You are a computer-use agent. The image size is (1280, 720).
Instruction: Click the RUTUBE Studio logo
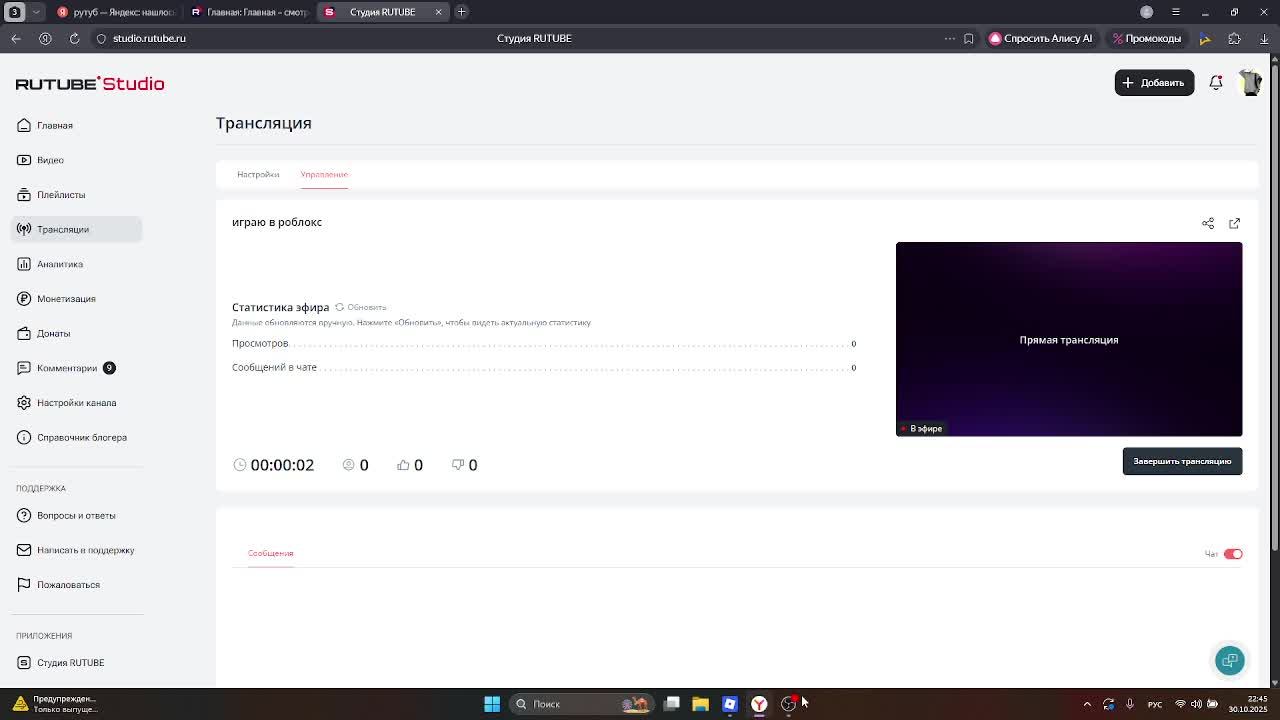90,84
